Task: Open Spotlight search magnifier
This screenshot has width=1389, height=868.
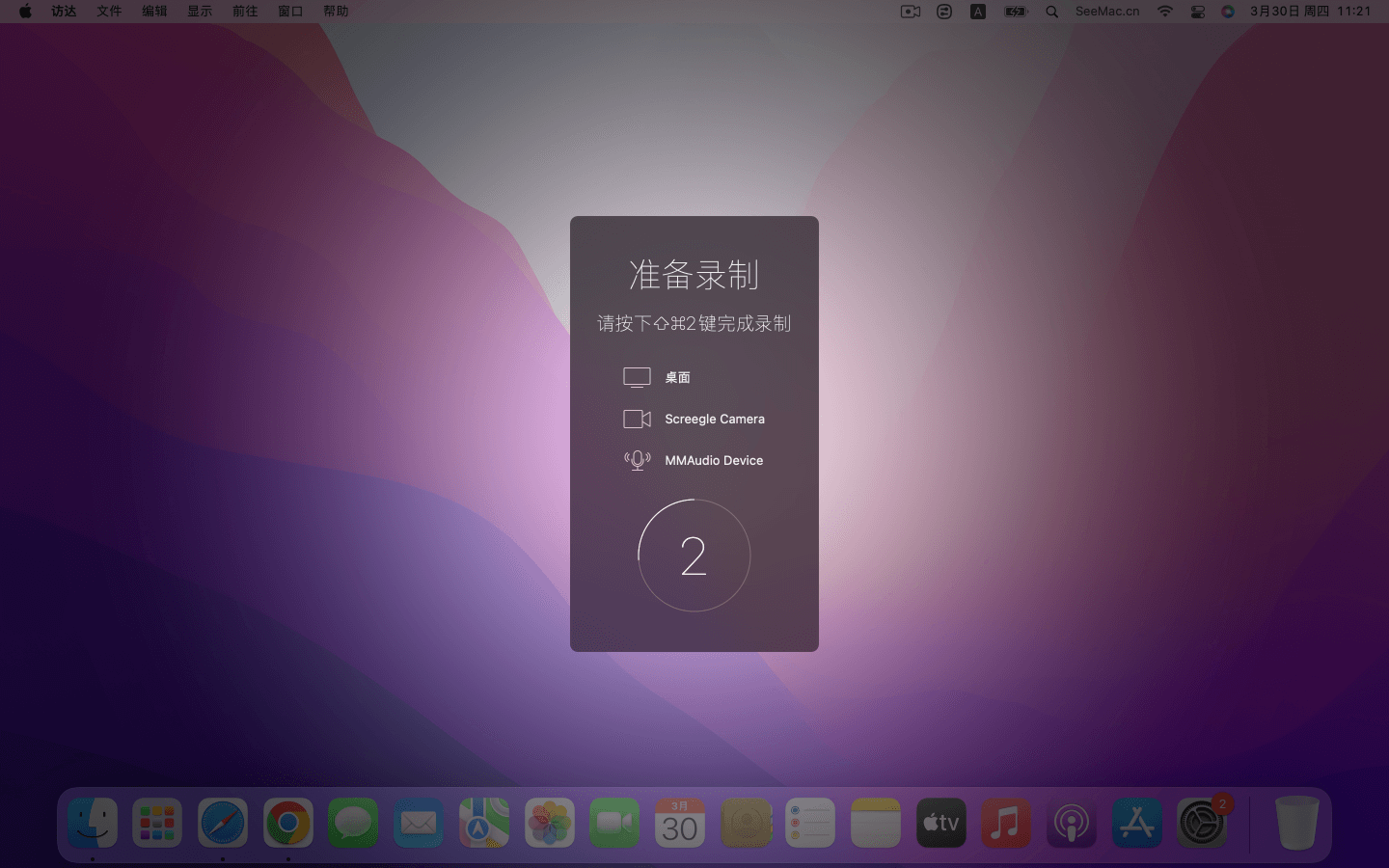Action: point(1051,12)
